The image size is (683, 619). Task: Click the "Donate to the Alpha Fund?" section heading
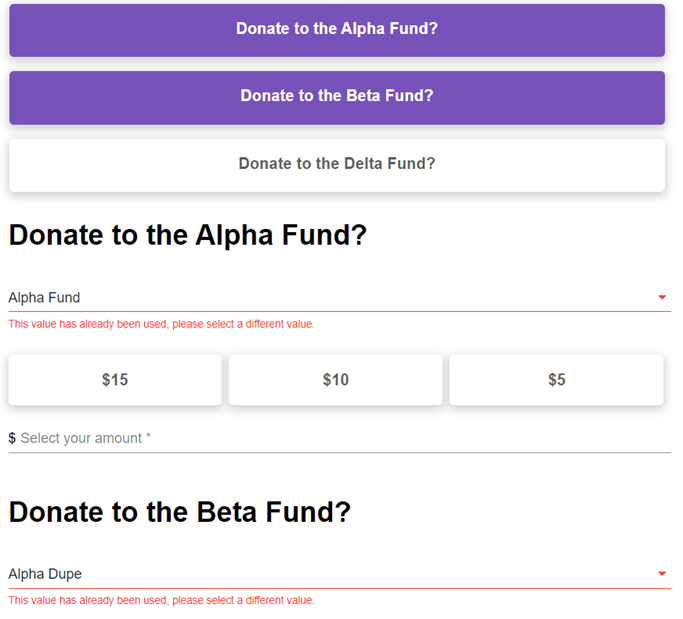(188, 236)
